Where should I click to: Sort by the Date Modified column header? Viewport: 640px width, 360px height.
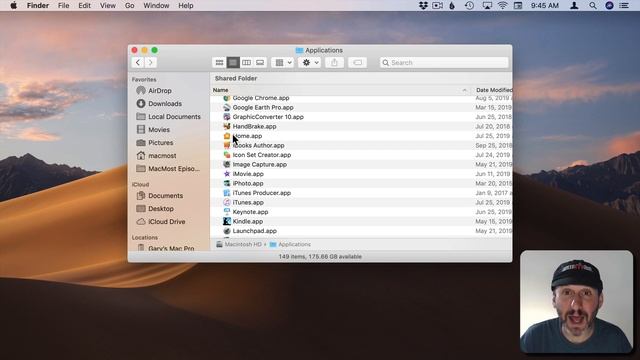pos(494,90)
